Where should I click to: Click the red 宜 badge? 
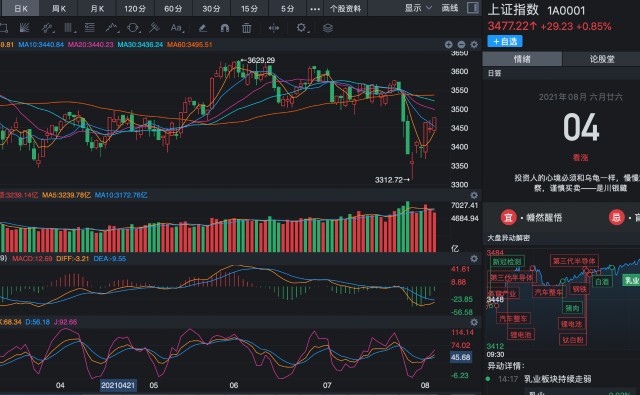[509, 217]
